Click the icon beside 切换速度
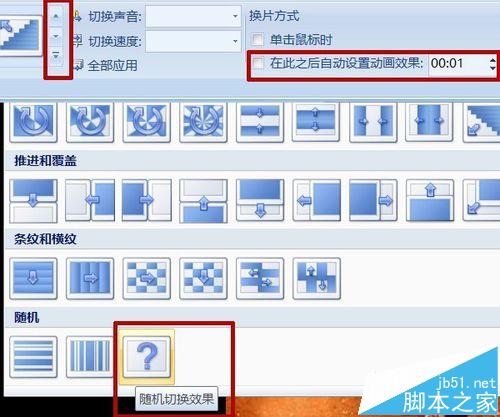The image size is (500, 417). 78,41
